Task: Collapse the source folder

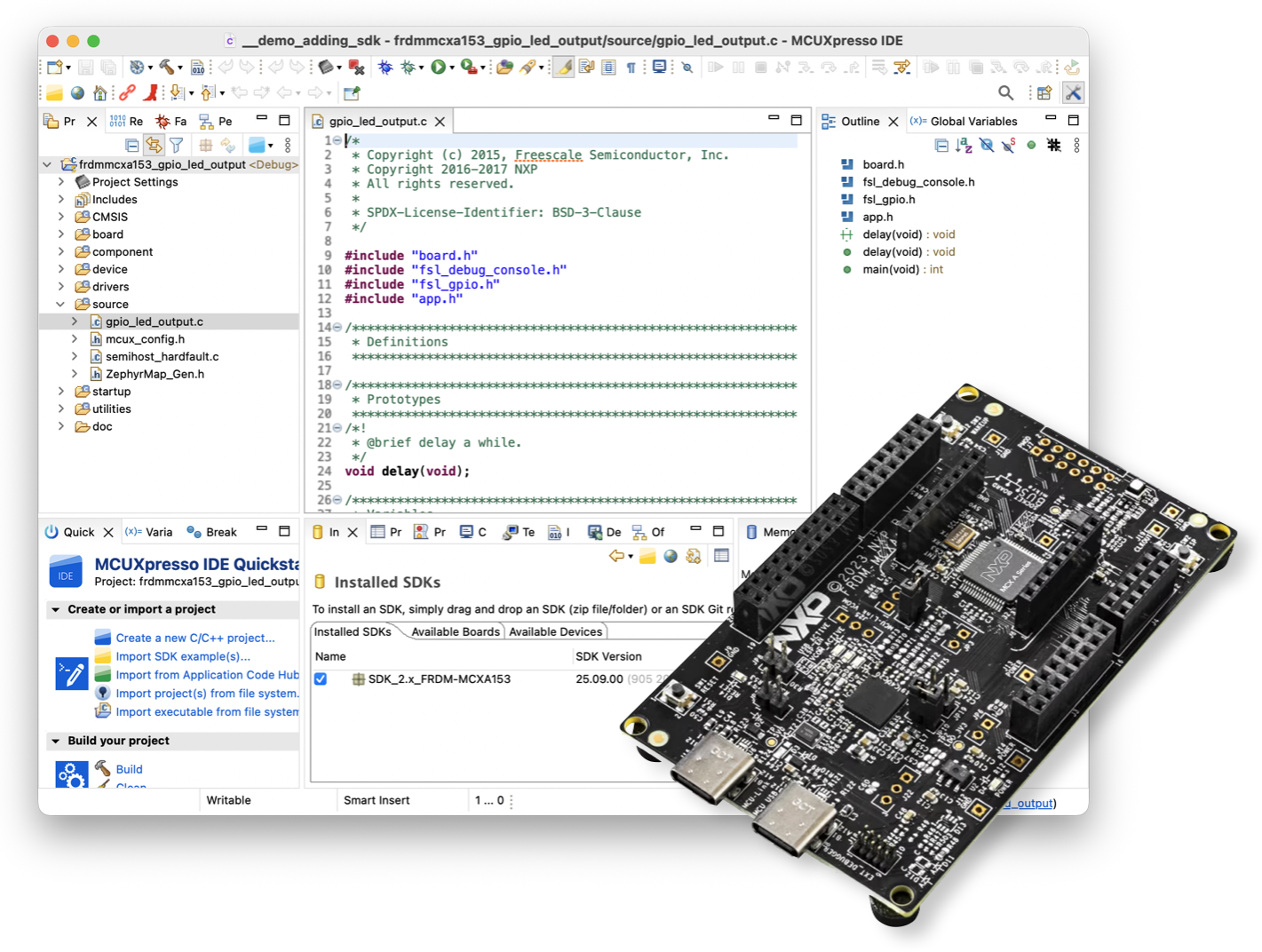Action: click(61, 304)
